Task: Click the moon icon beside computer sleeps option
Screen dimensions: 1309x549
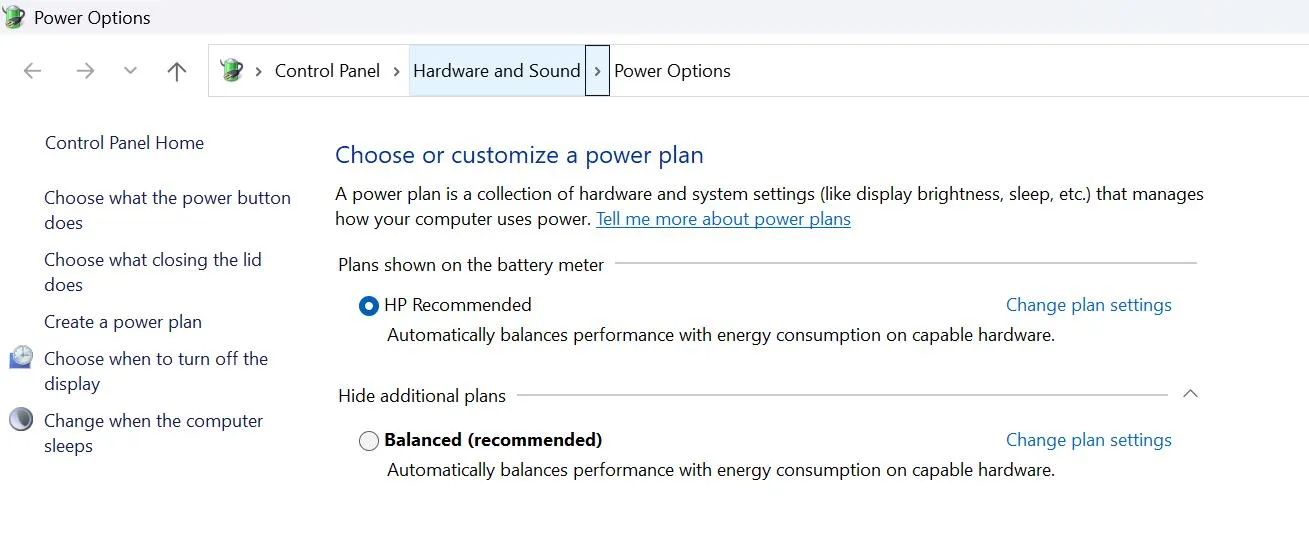Action: click(x=21, y=420)
